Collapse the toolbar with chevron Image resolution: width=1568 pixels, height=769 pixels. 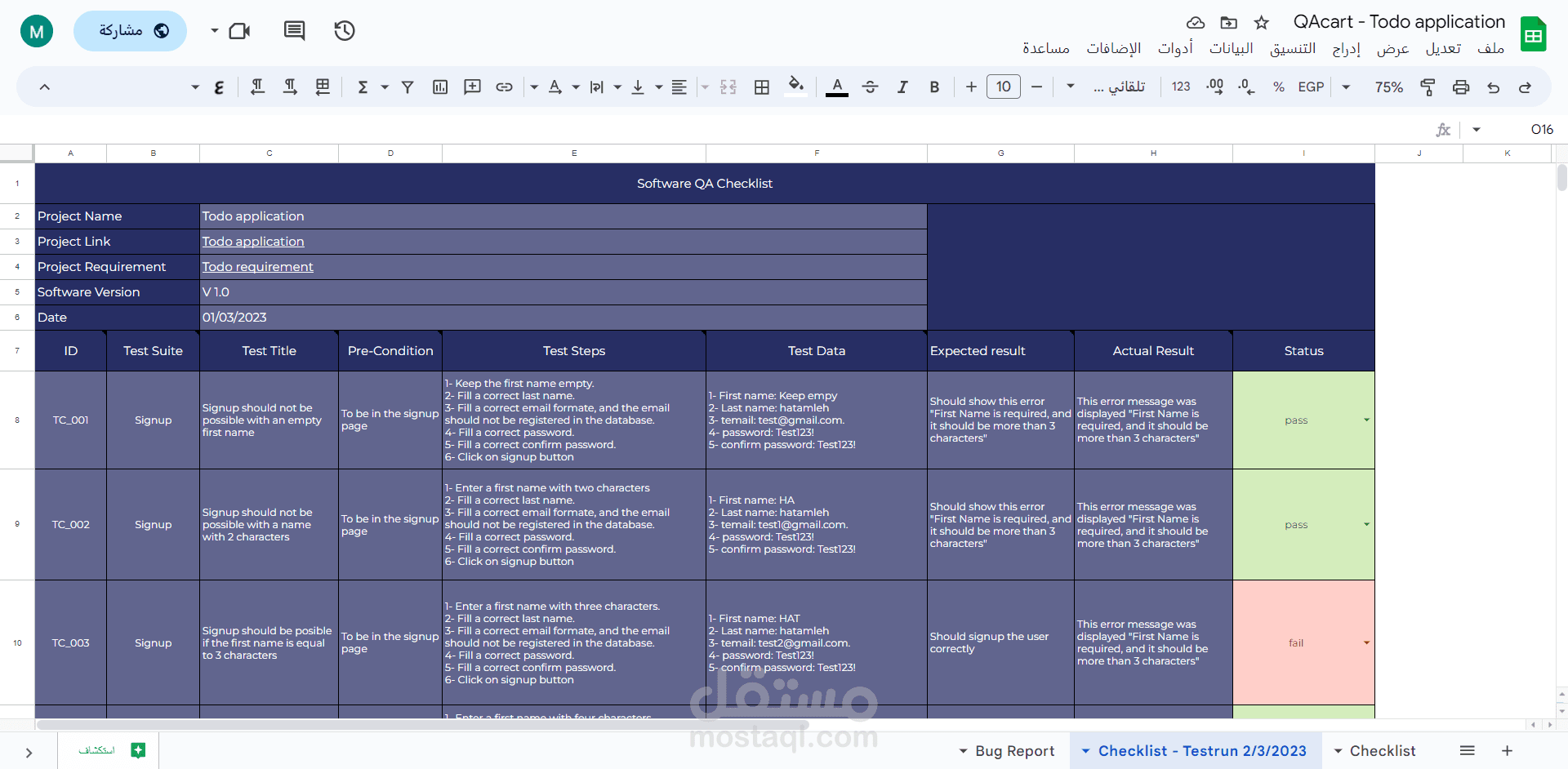45,87
